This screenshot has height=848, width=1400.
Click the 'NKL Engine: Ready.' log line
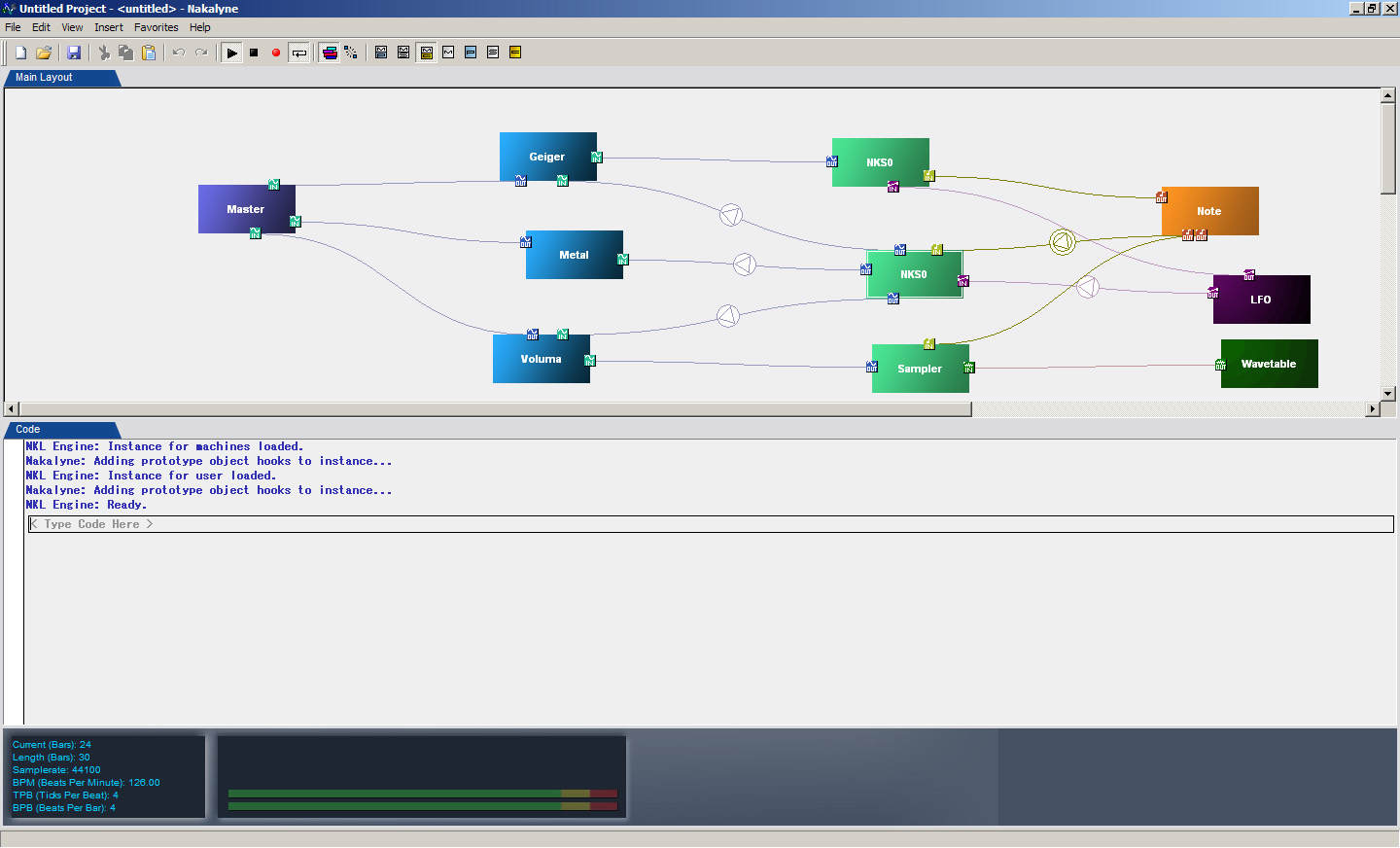coord(87,505)
